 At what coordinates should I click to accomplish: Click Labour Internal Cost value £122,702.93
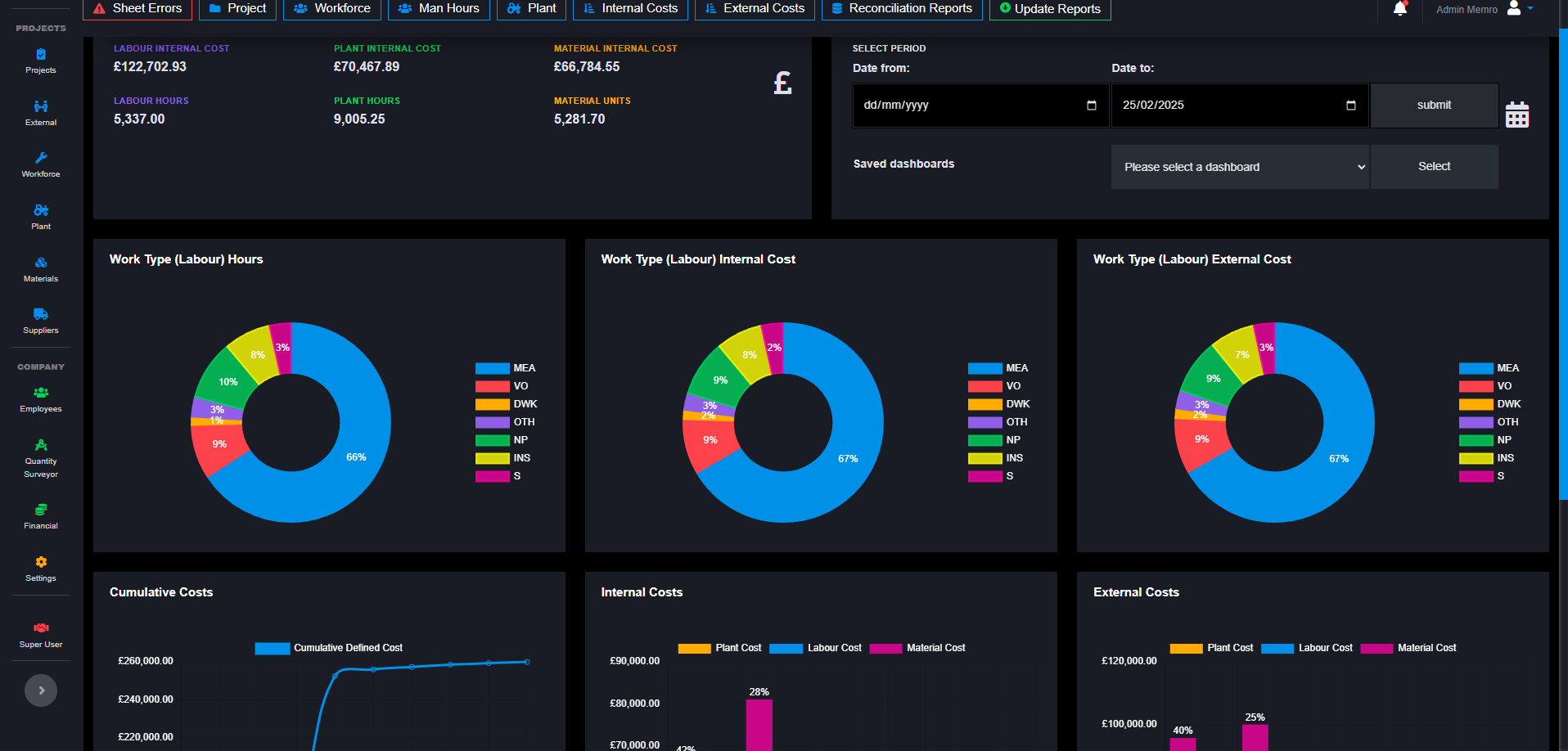(x=150, y=67)
